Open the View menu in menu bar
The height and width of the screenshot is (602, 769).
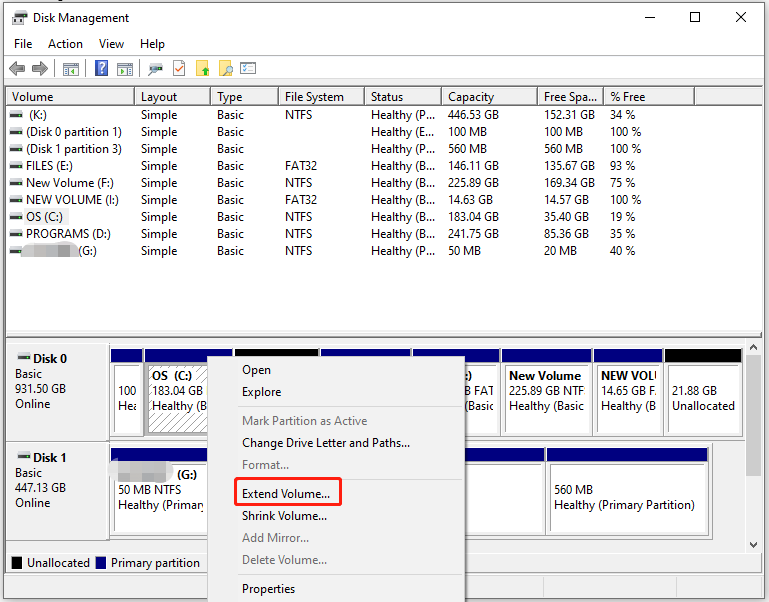(112, 44)
